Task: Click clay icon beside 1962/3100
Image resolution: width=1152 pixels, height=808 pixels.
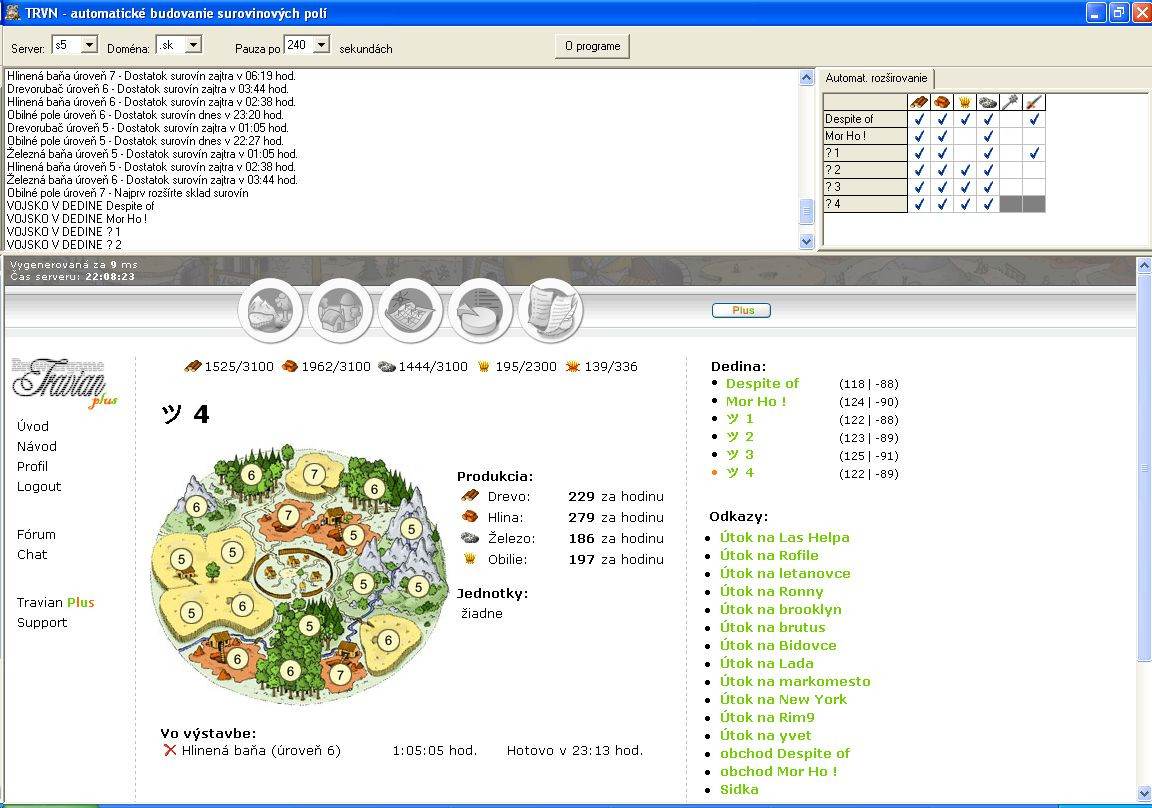Action: click(x=290, y=366)
